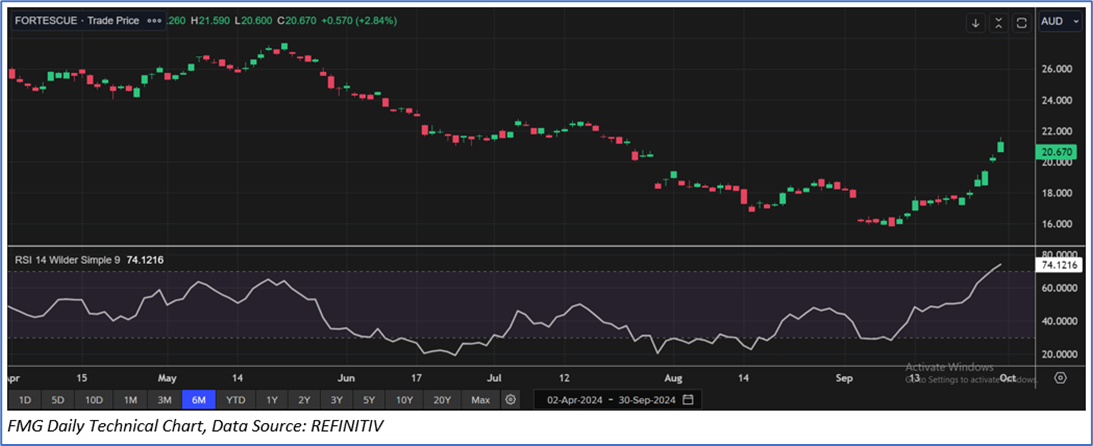The image size is (1093, 446).
Task: Click the collapse chart pane icon
Action: (x=998, y=22)
